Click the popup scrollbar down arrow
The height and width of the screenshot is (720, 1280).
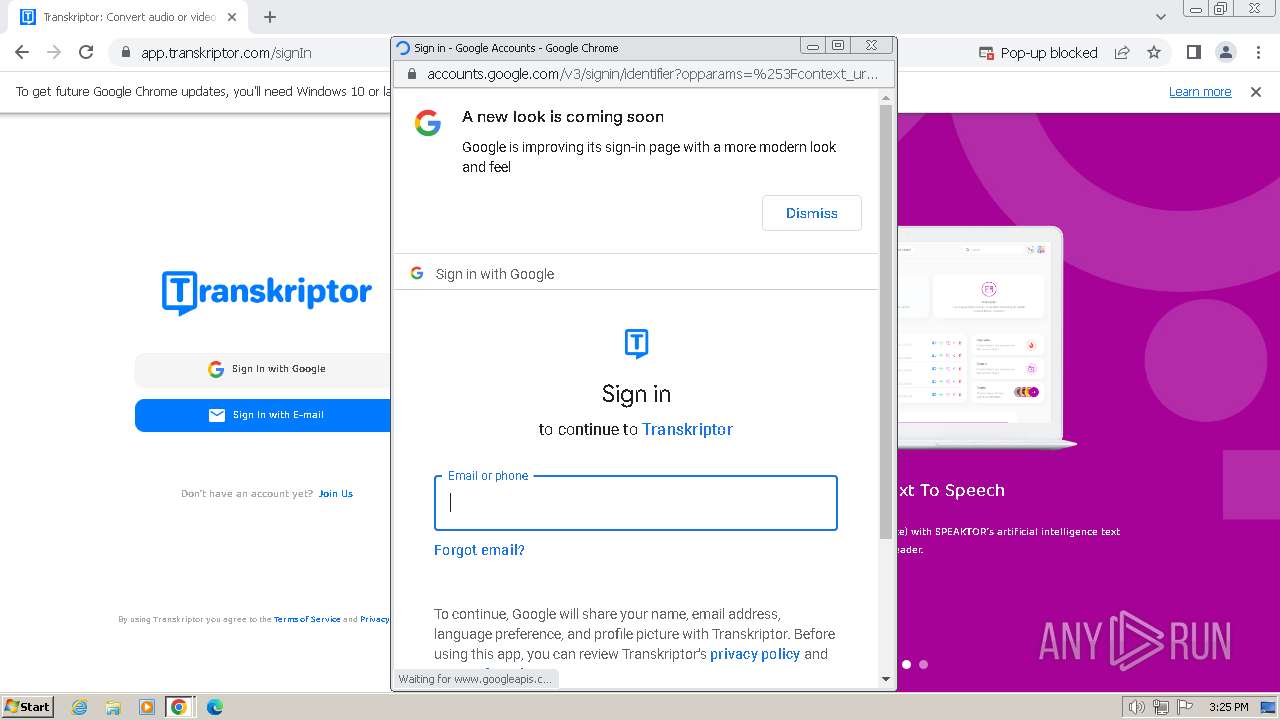tap(886, 679)
